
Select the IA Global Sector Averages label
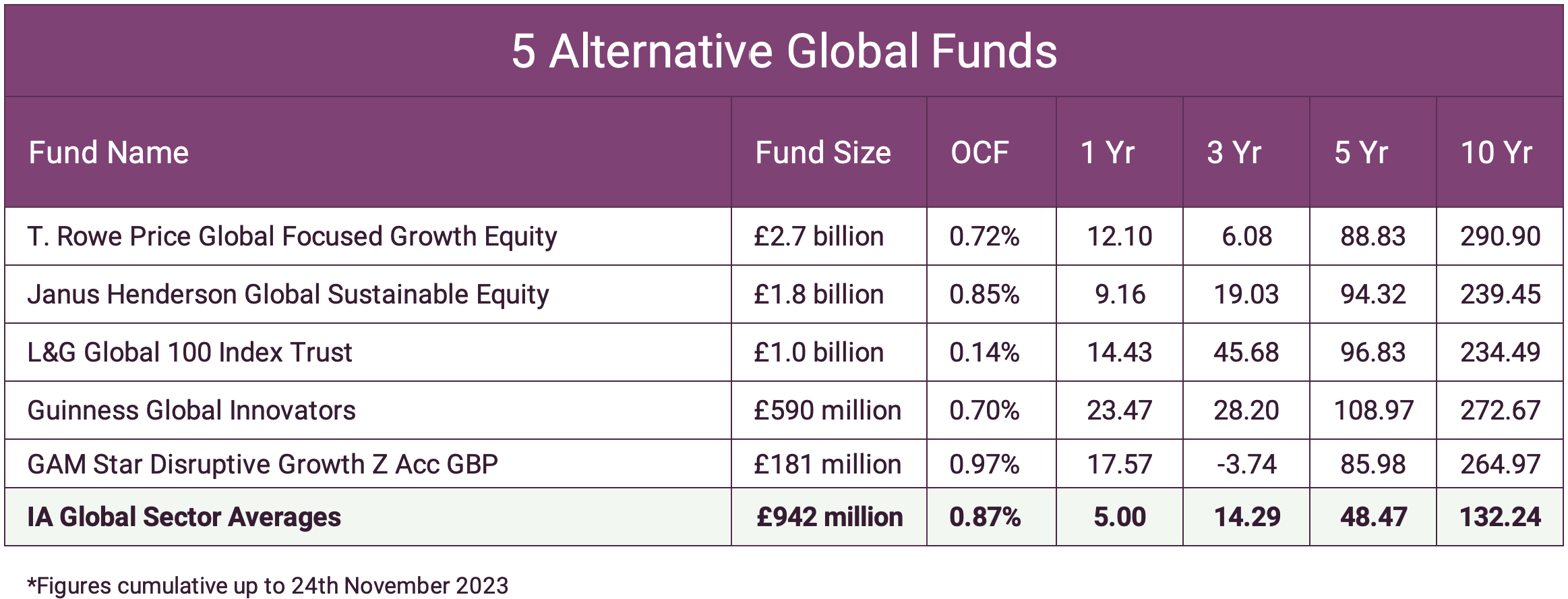pos(184,517)
